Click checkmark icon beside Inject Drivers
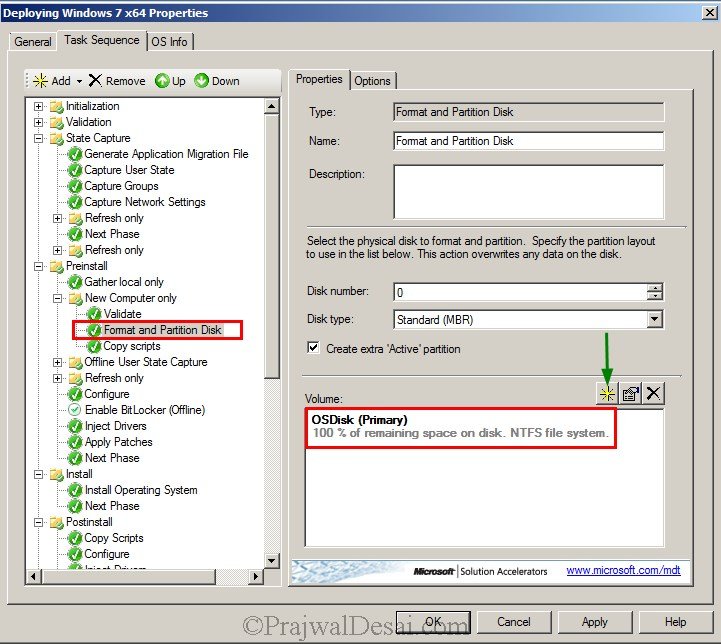Screen dimensions: 721x644 (x=74, y=427)
